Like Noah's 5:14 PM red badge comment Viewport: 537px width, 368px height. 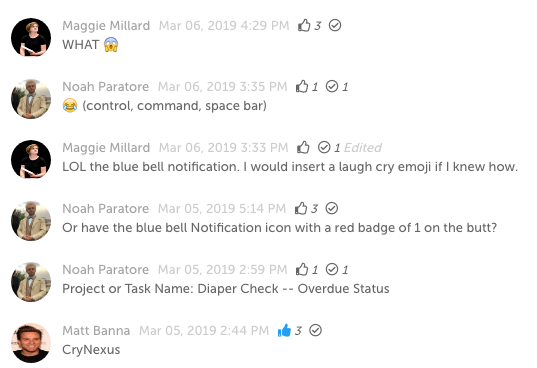(x=301, y=208)
